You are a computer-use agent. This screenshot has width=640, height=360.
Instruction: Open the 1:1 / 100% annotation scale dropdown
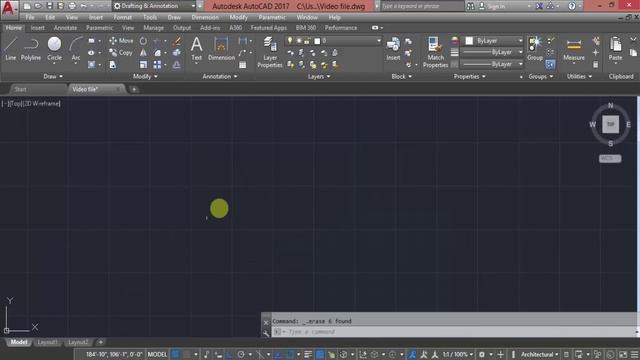(x=458, y=354)
